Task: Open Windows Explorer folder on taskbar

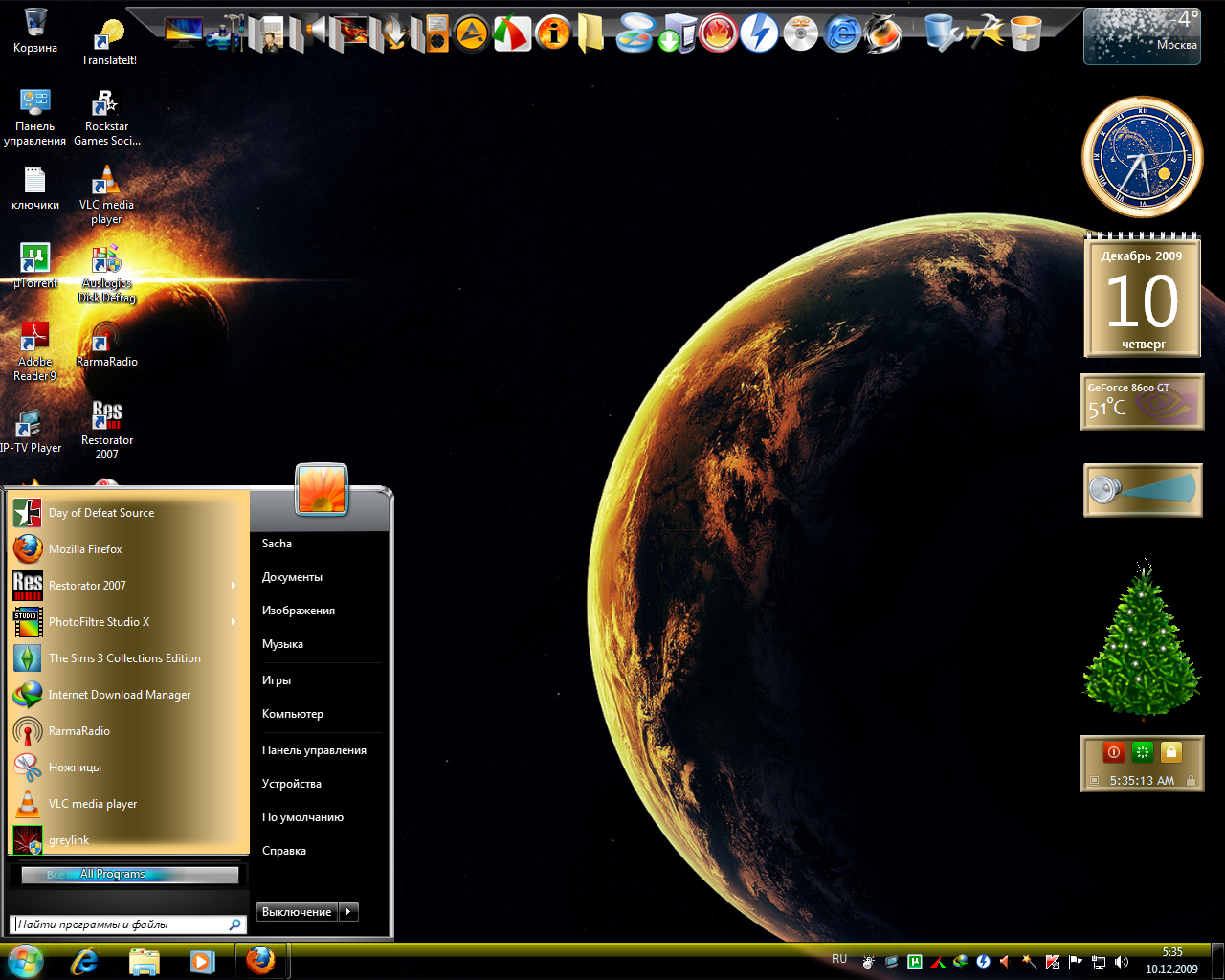Action: click(144, 961)
